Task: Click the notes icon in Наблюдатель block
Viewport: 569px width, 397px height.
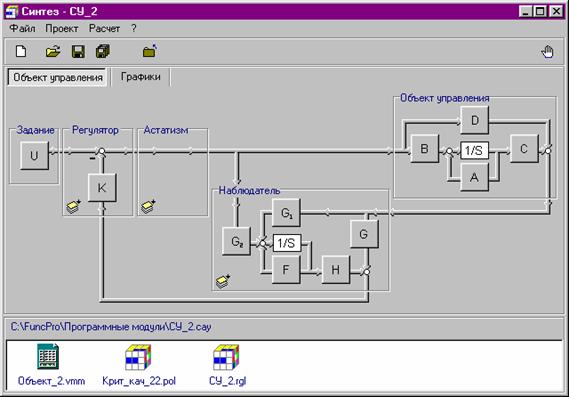Action: (x=223, y=281)
